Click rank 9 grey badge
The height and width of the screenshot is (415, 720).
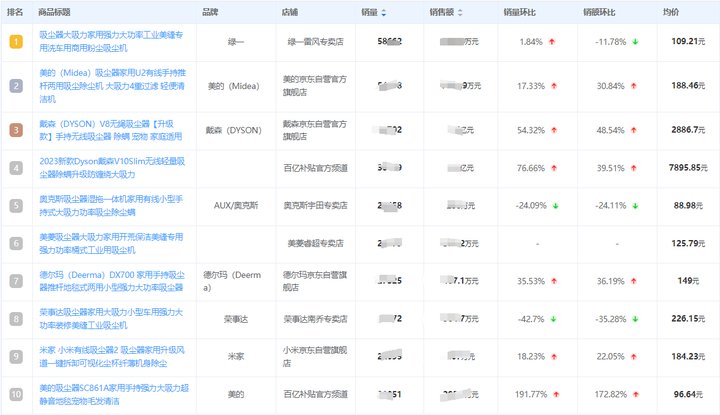(x=16, y=356)
